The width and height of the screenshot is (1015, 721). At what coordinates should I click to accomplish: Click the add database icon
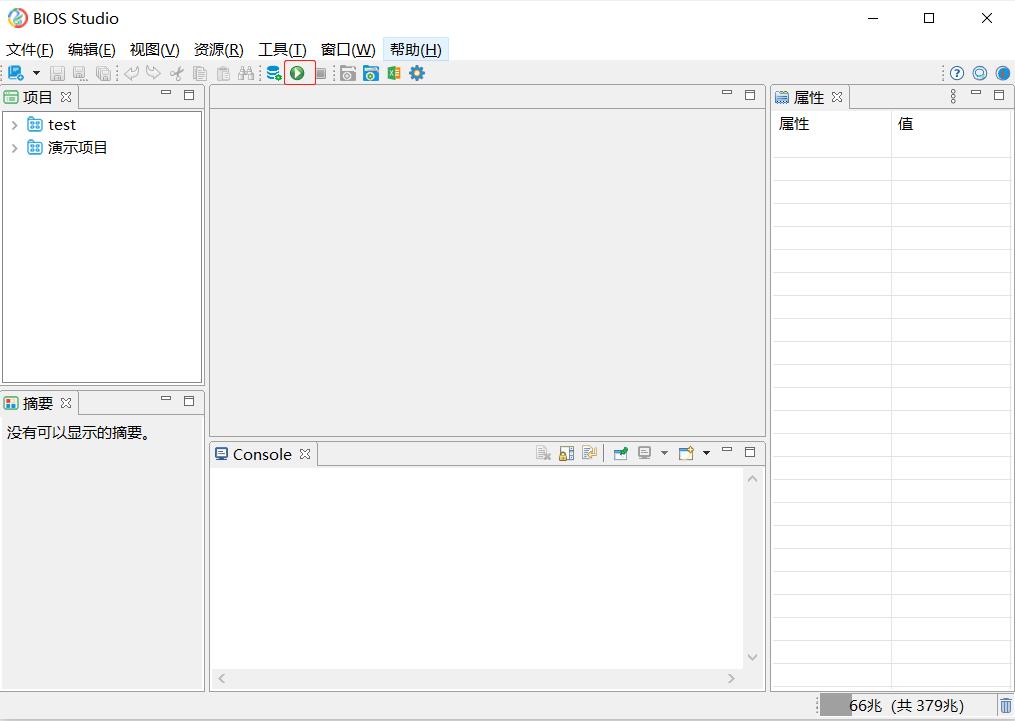click(274, 73)
